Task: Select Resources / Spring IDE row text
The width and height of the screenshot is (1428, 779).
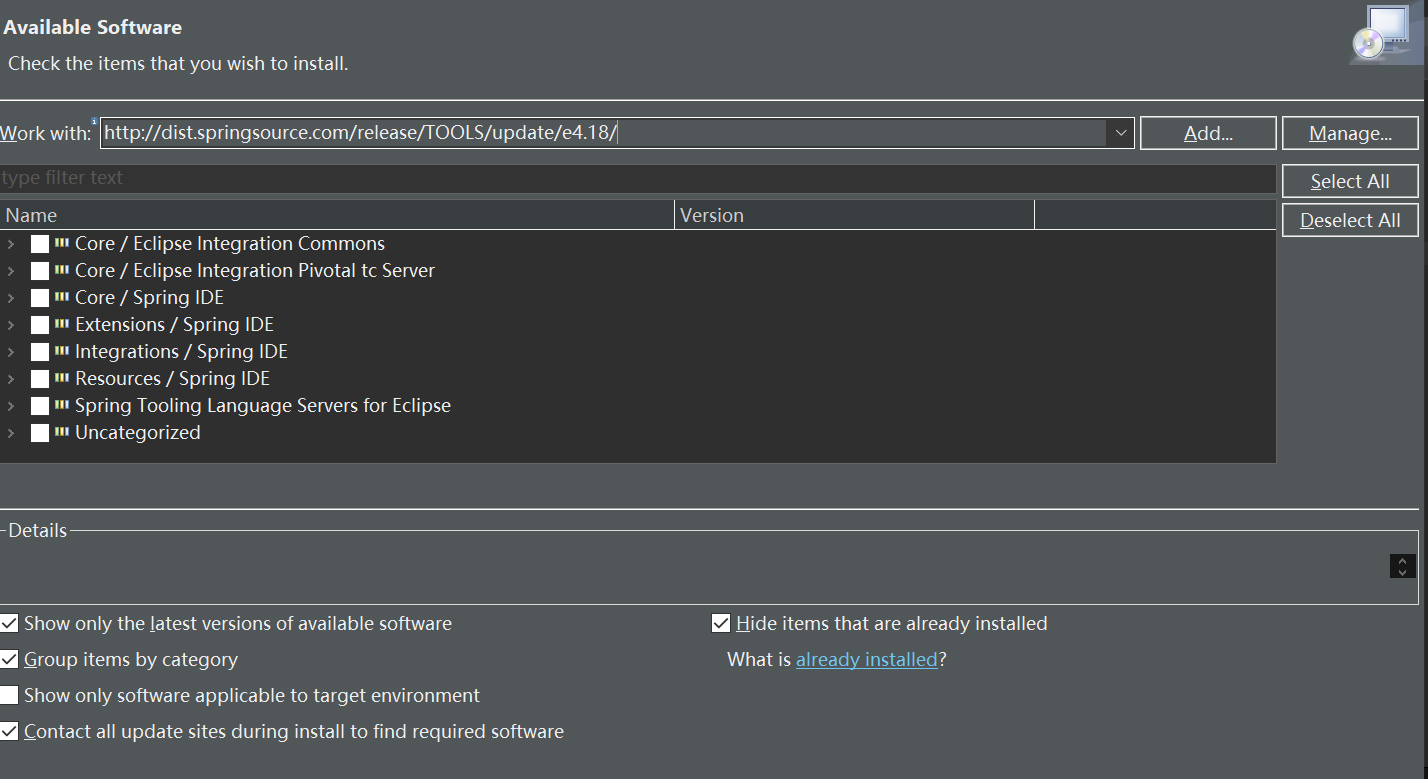Action: pos(172,378)
